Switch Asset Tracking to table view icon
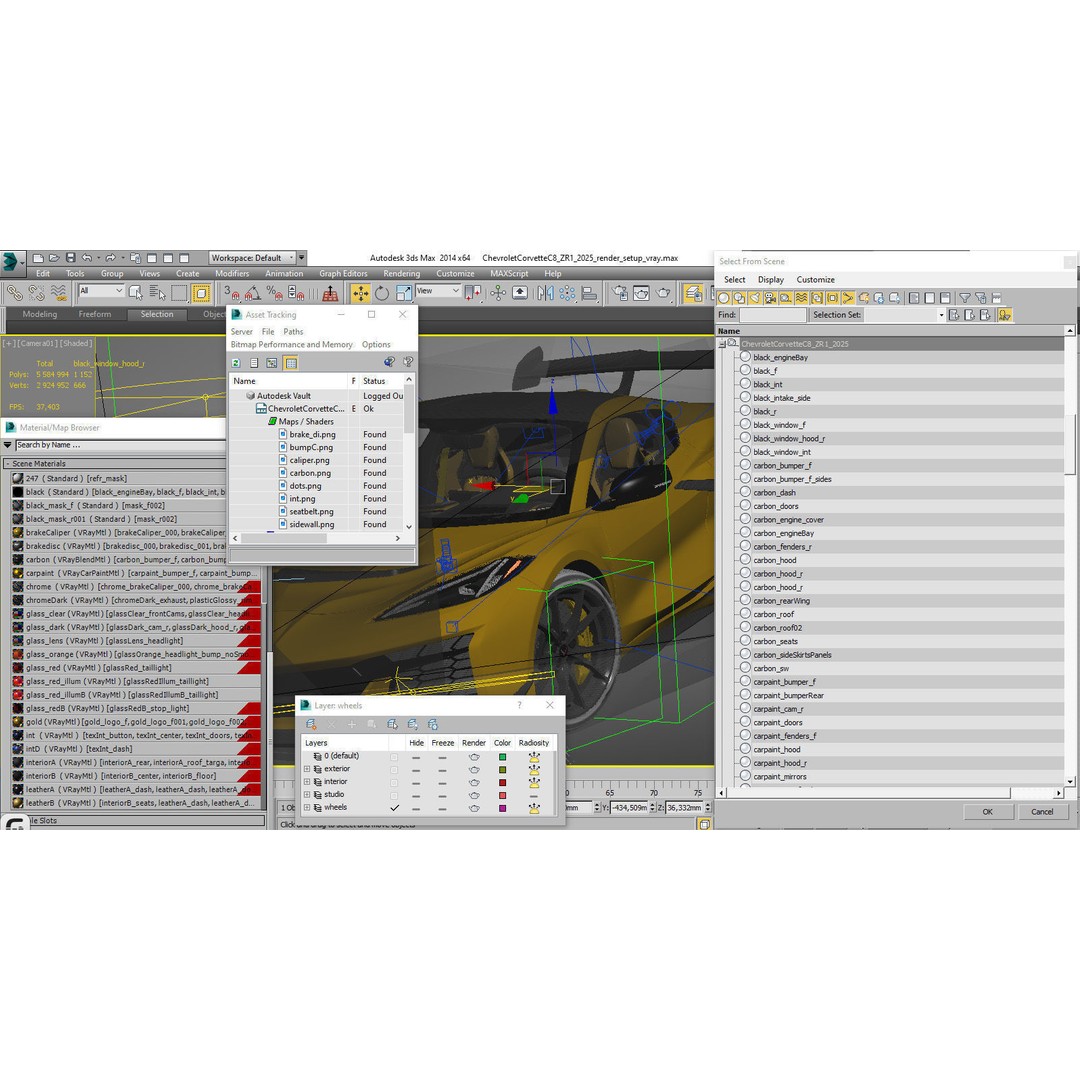Image resolution: width=1080 pixels, height=1080 pixels. [291, 363]
